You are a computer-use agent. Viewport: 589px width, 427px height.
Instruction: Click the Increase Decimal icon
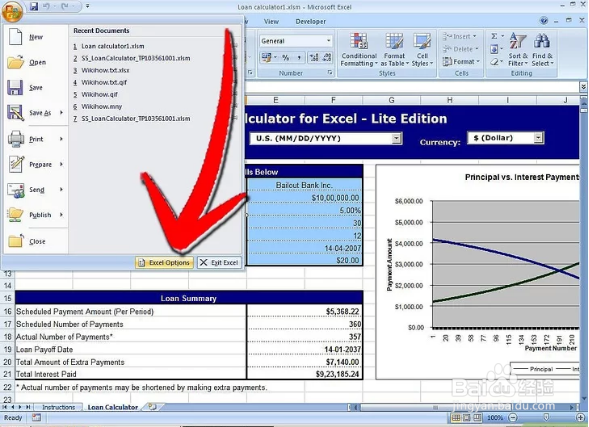pyautogui.click(x=314, y=57)
